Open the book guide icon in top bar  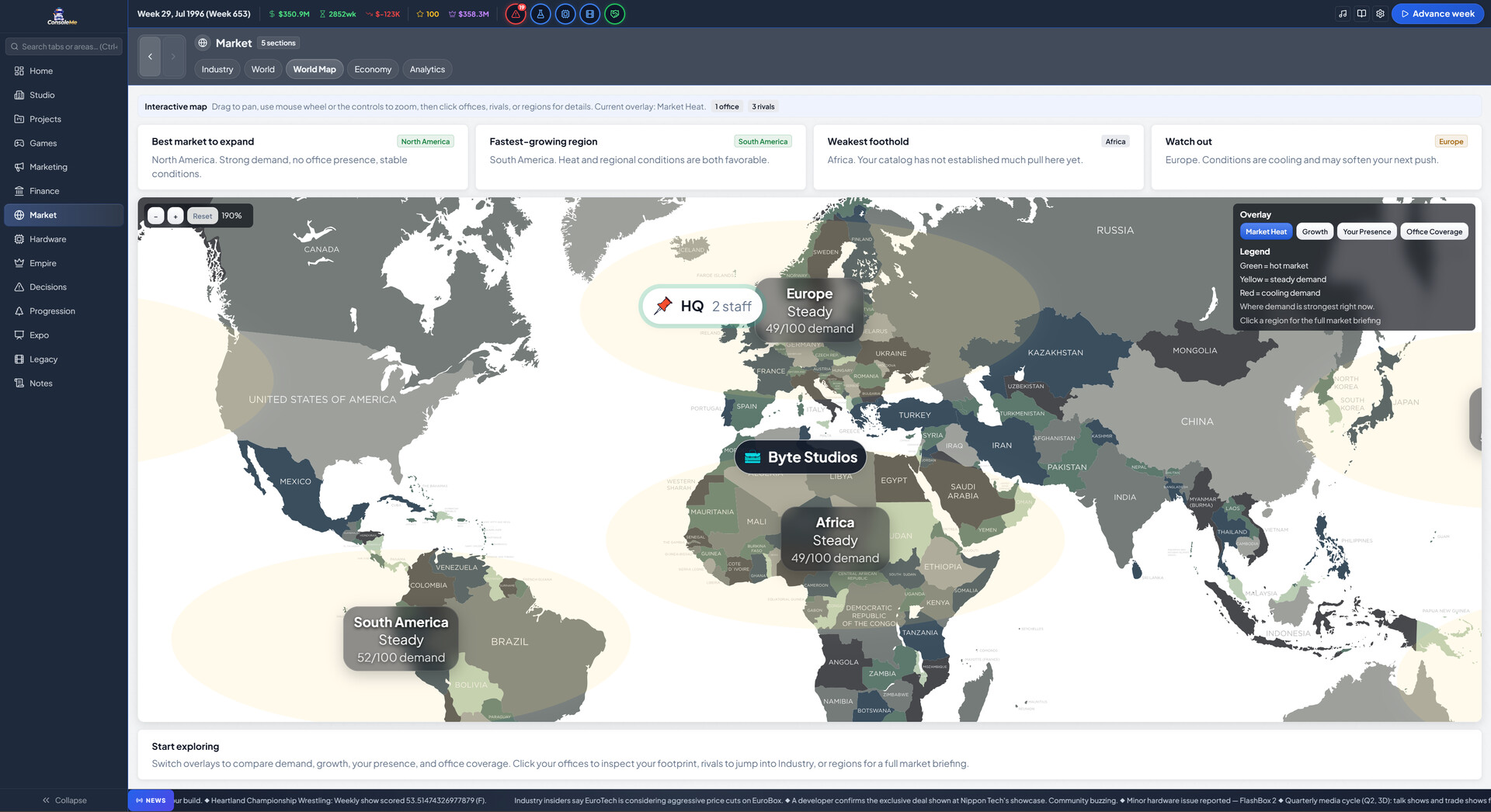coord(1361,14)
